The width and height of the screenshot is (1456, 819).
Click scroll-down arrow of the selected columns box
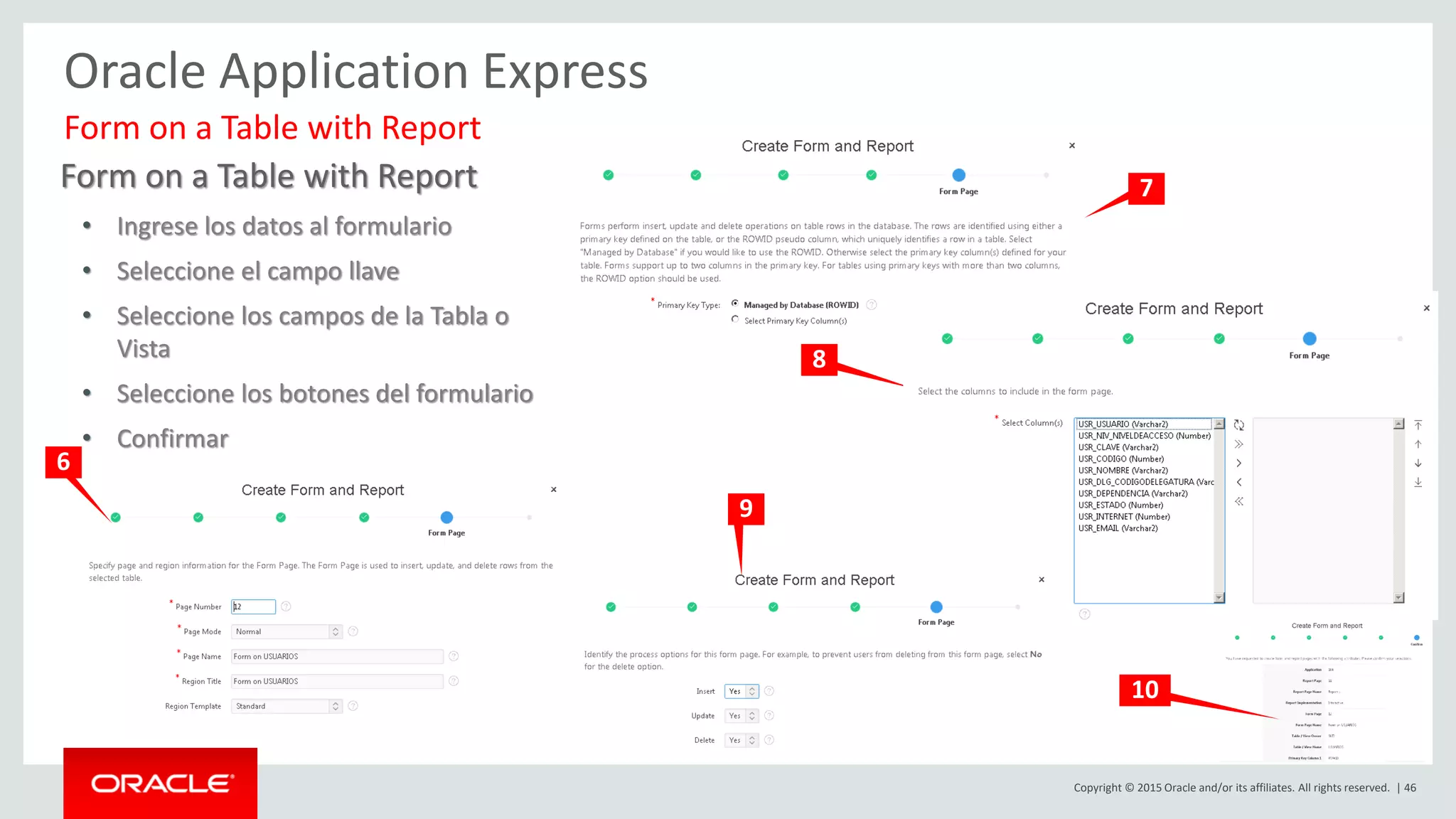click(1398, 597)
